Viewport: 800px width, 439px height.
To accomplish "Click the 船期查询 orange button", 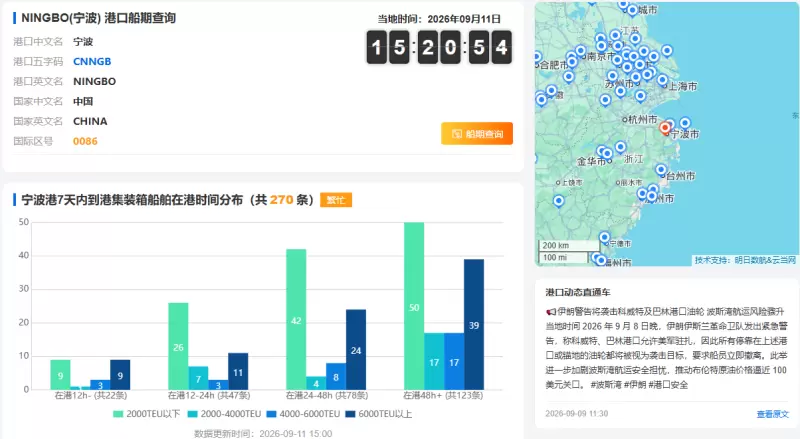I will click(x=477, y=134).
